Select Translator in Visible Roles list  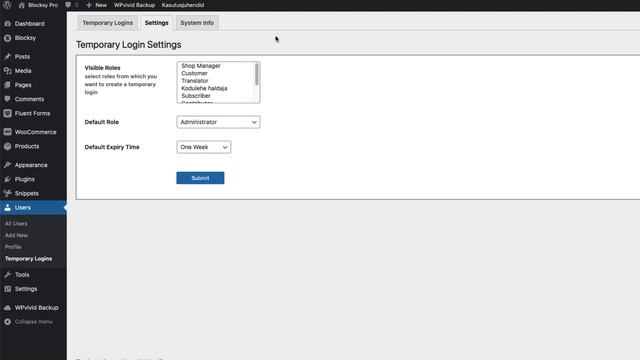195,81
